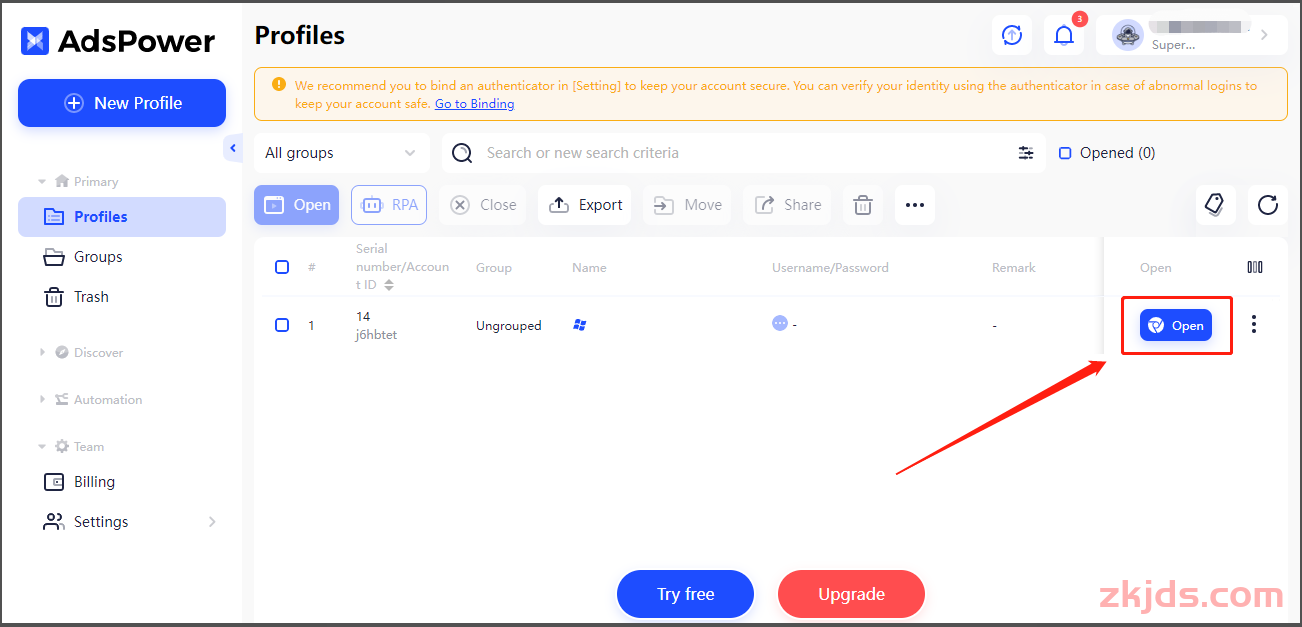
Task: Click the Remark column header
Action: (1013, 268)
